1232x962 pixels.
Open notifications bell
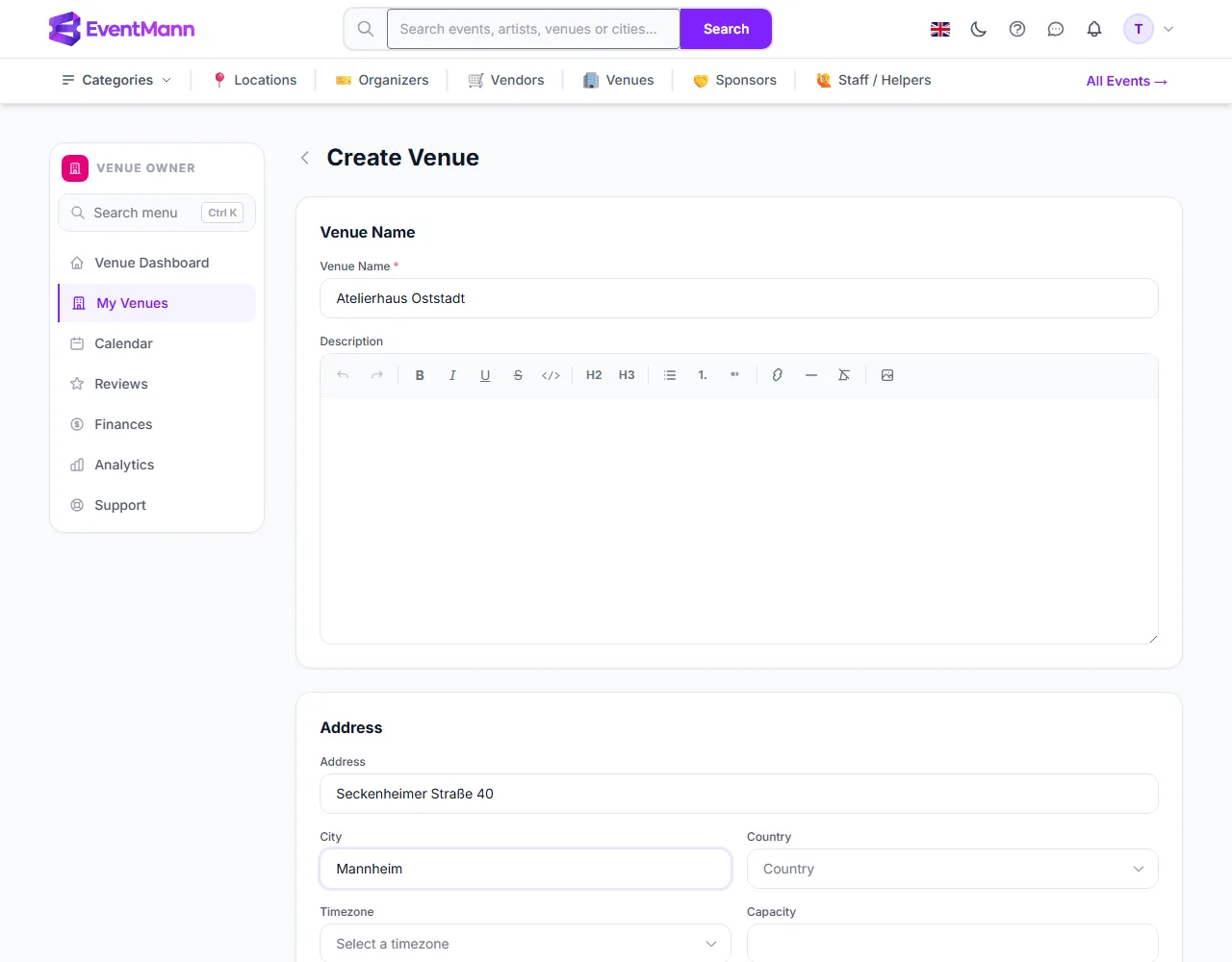tap(1094, 29)
